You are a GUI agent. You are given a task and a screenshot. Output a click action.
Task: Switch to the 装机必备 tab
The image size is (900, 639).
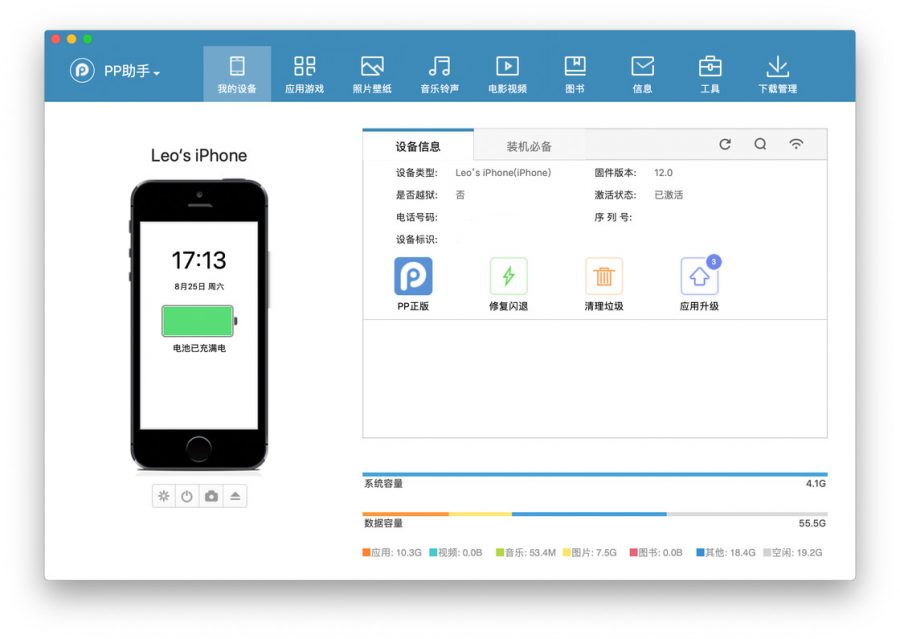pyautogui.click(x=529, y=146)
